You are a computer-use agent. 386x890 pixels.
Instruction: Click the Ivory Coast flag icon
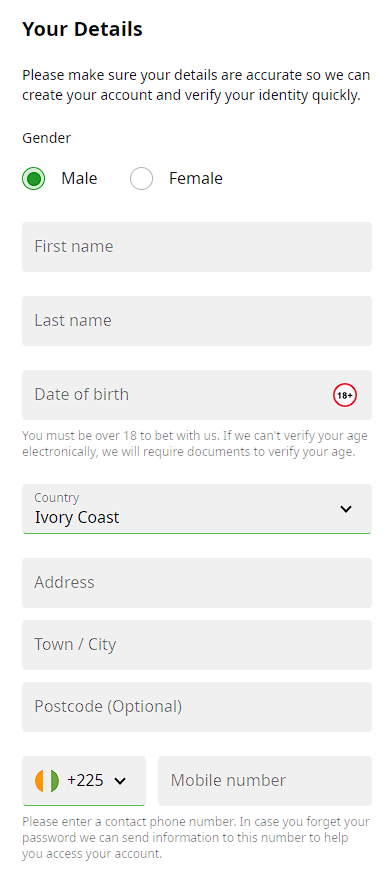point(47,780)
